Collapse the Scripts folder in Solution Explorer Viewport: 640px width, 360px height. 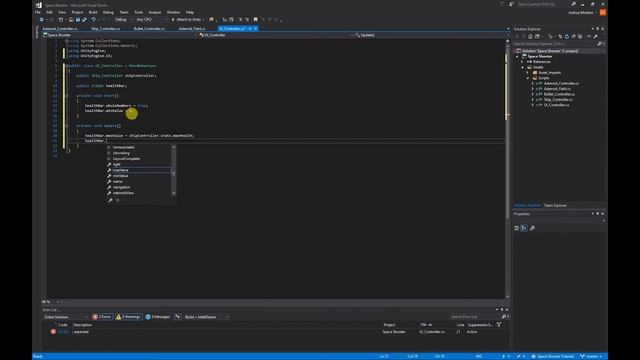tap(528, 78)
